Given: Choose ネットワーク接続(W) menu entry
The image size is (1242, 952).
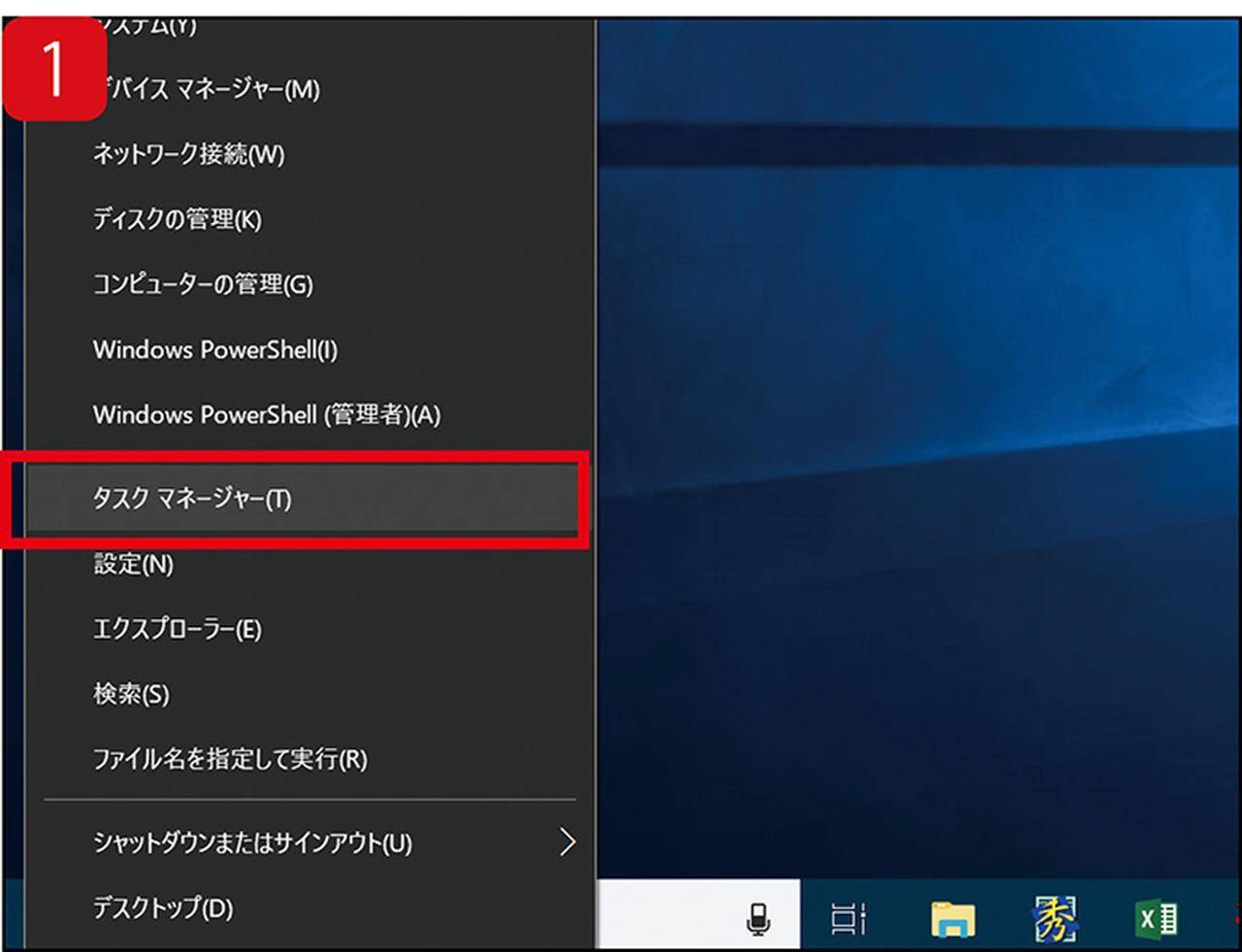Looking at the screenshot, I should pyautogui.click(x=188, y=154).
